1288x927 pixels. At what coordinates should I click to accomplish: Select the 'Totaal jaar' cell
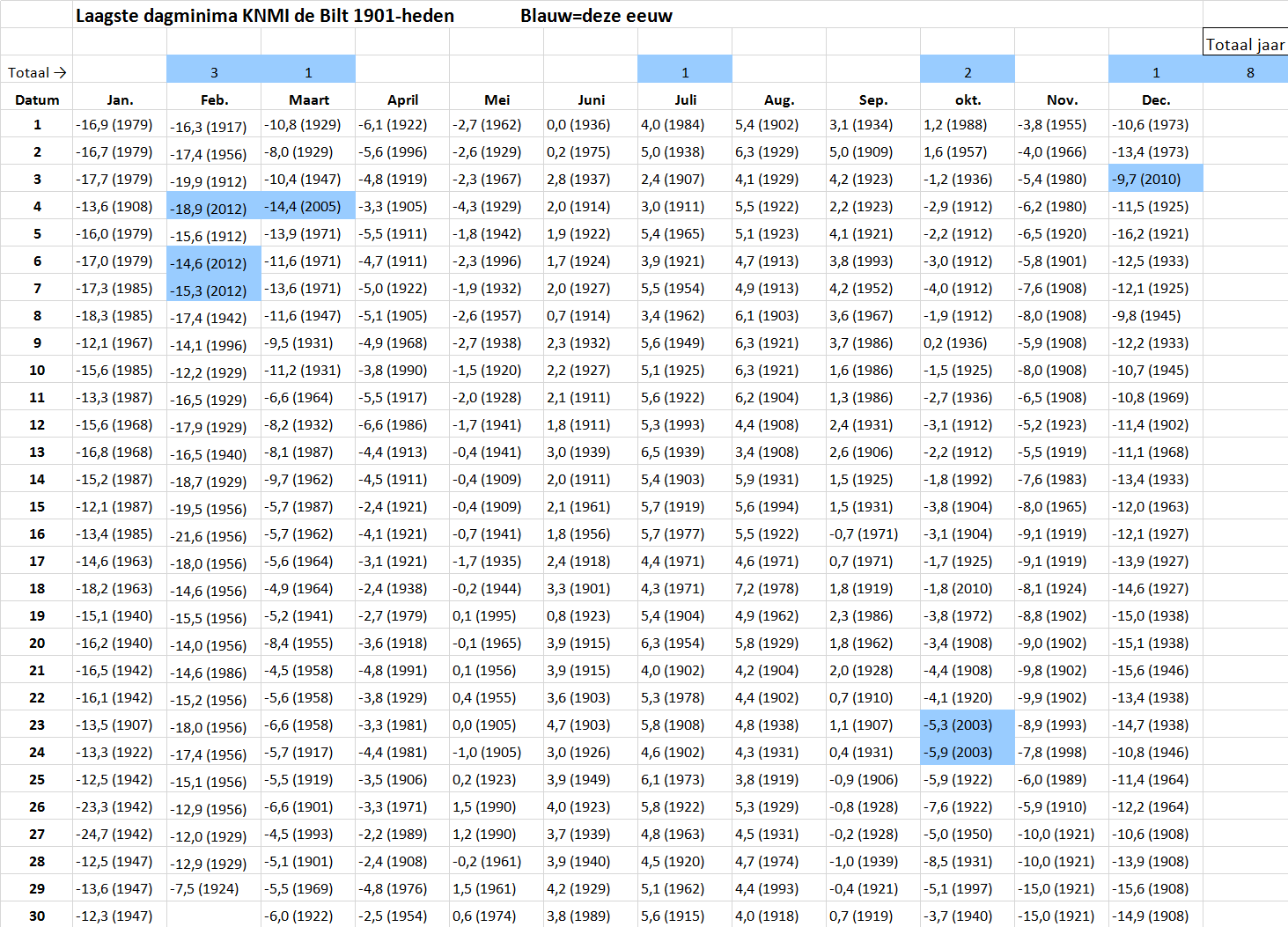1246,44
